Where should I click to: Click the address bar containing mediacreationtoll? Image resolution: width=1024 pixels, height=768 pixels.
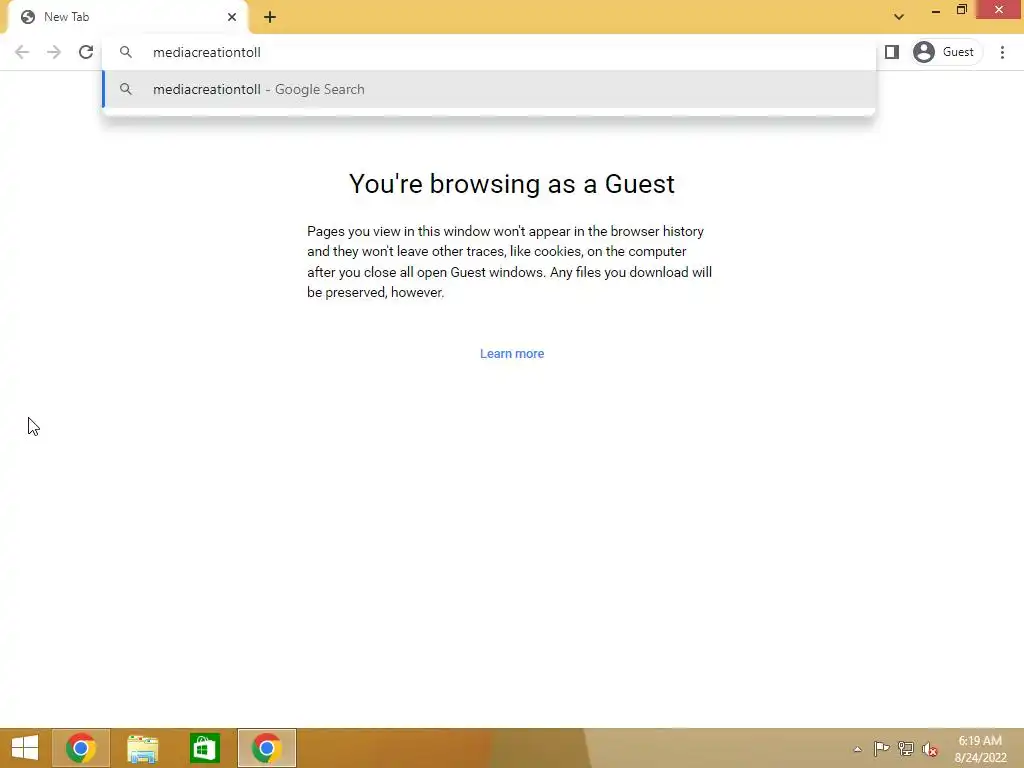coord(488,52)
